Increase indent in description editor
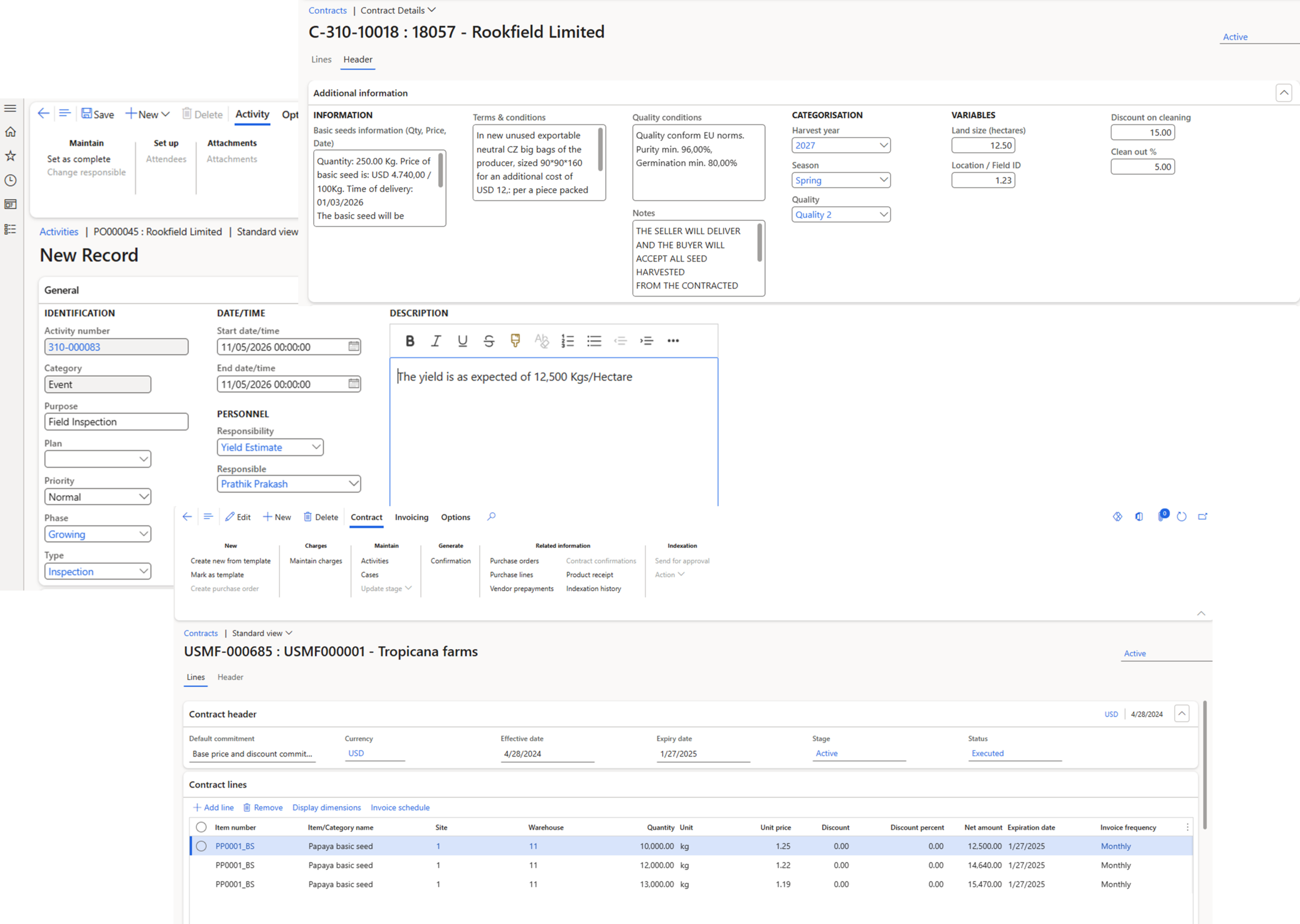The image size is (1300, 924). [x=646, y=341]
